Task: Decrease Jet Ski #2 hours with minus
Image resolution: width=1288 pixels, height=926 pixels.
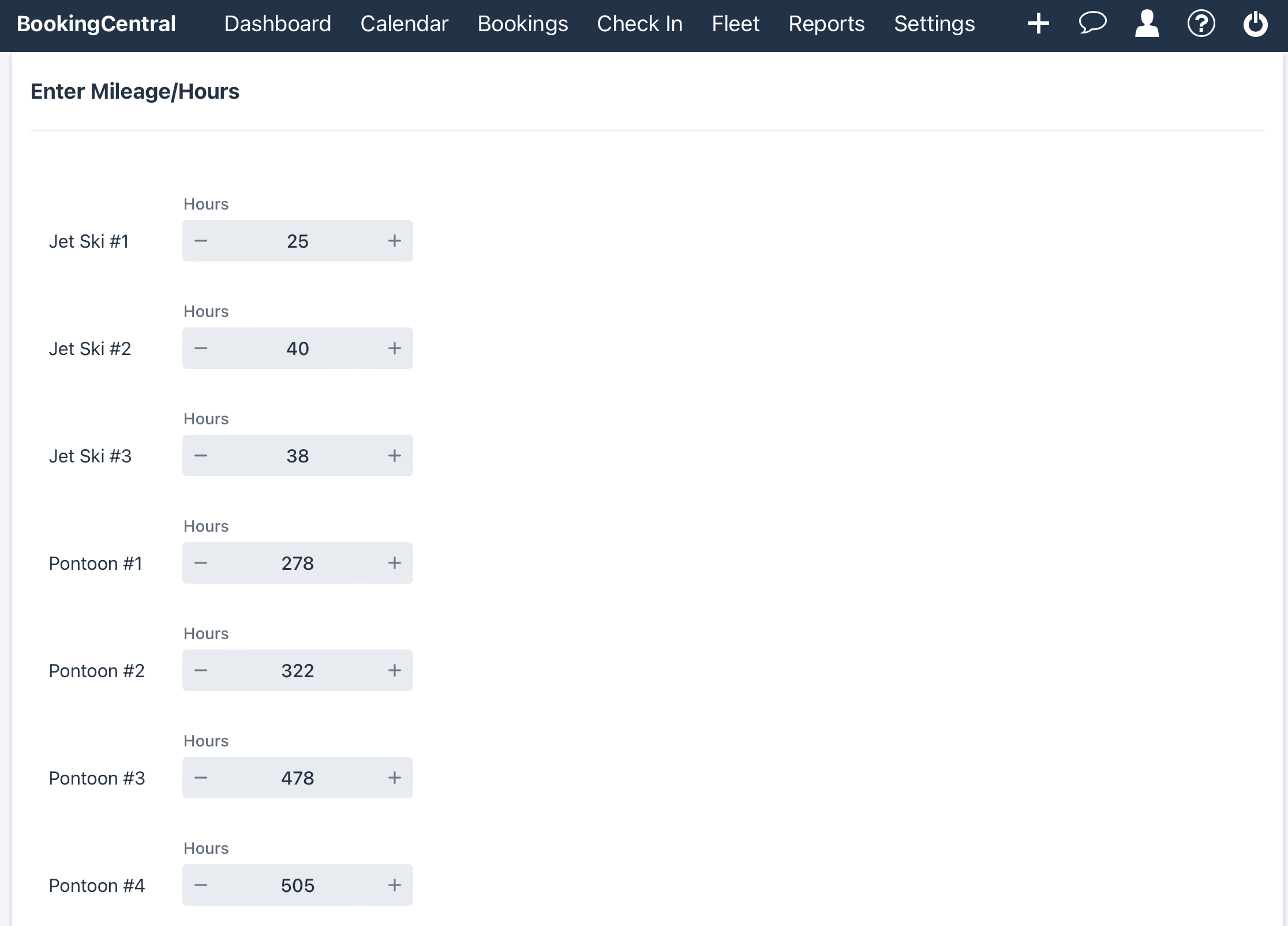Action: pos(201,348)
